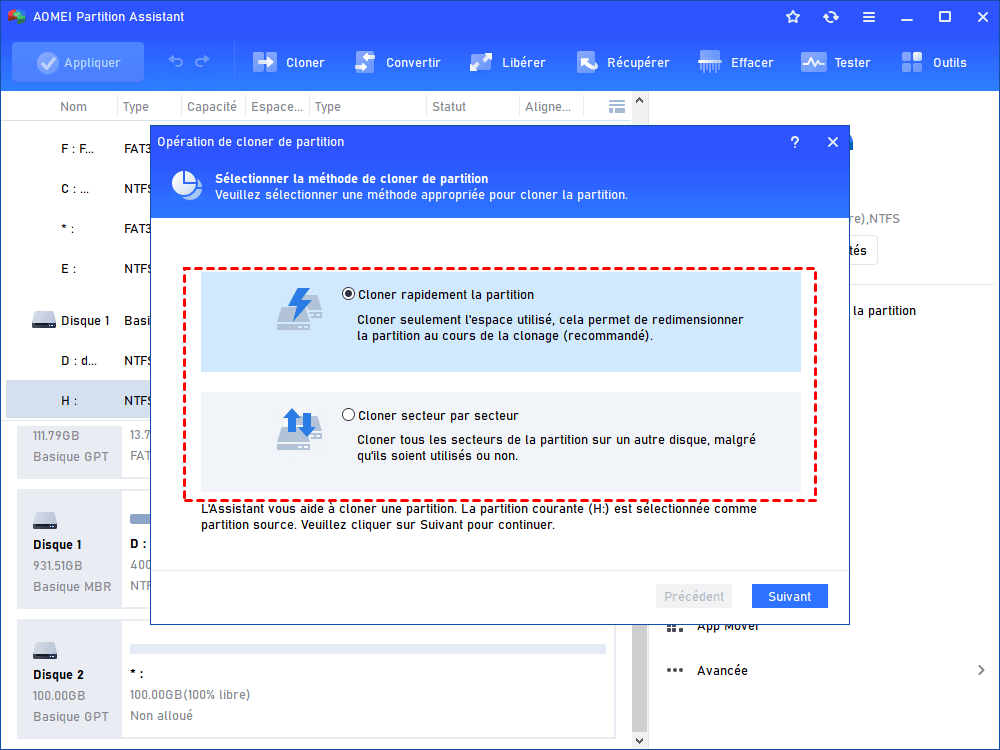
Task: Select the Disque 1 row in list
Action: click(78, 320)
